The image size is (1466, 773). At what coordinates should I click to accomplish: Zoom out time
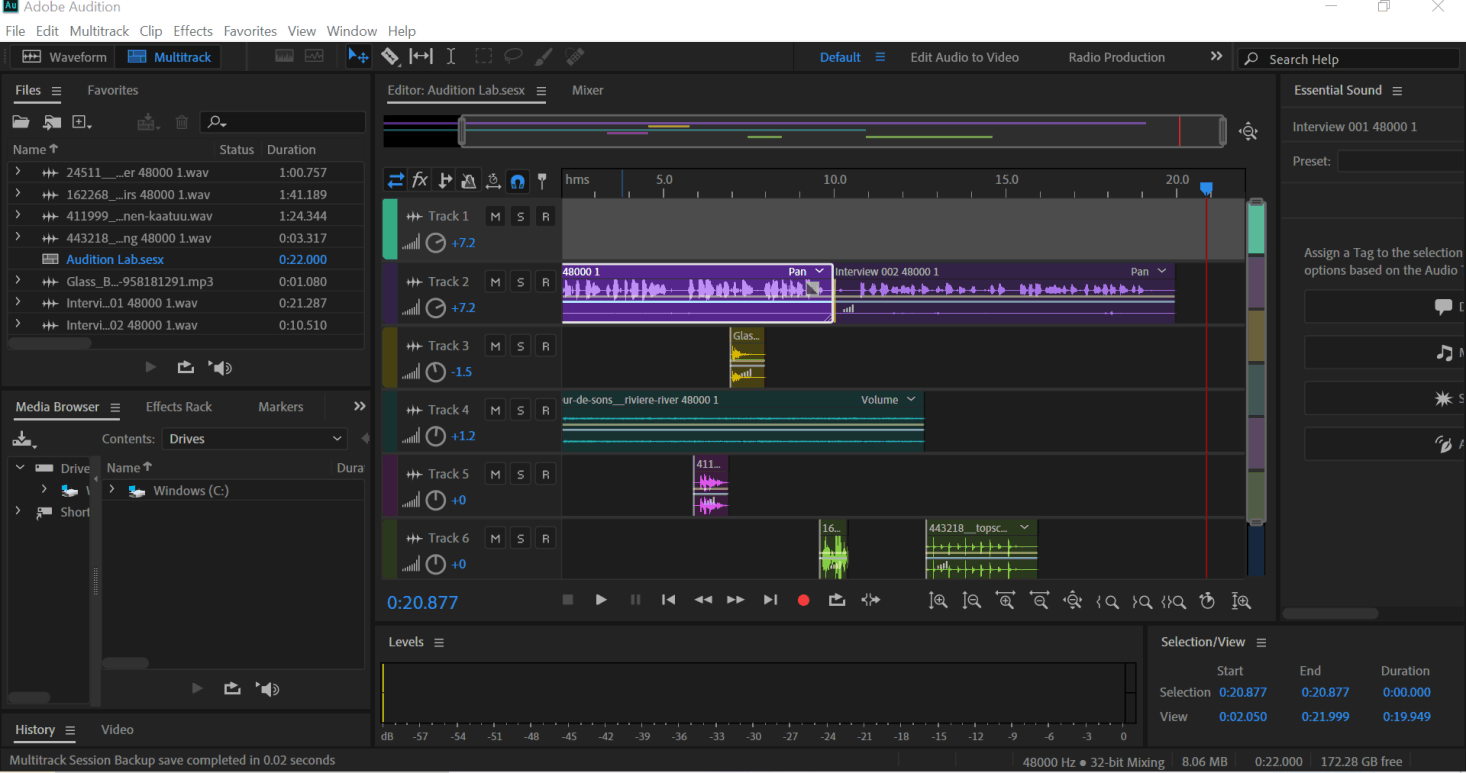click(x=1039, y=601)
